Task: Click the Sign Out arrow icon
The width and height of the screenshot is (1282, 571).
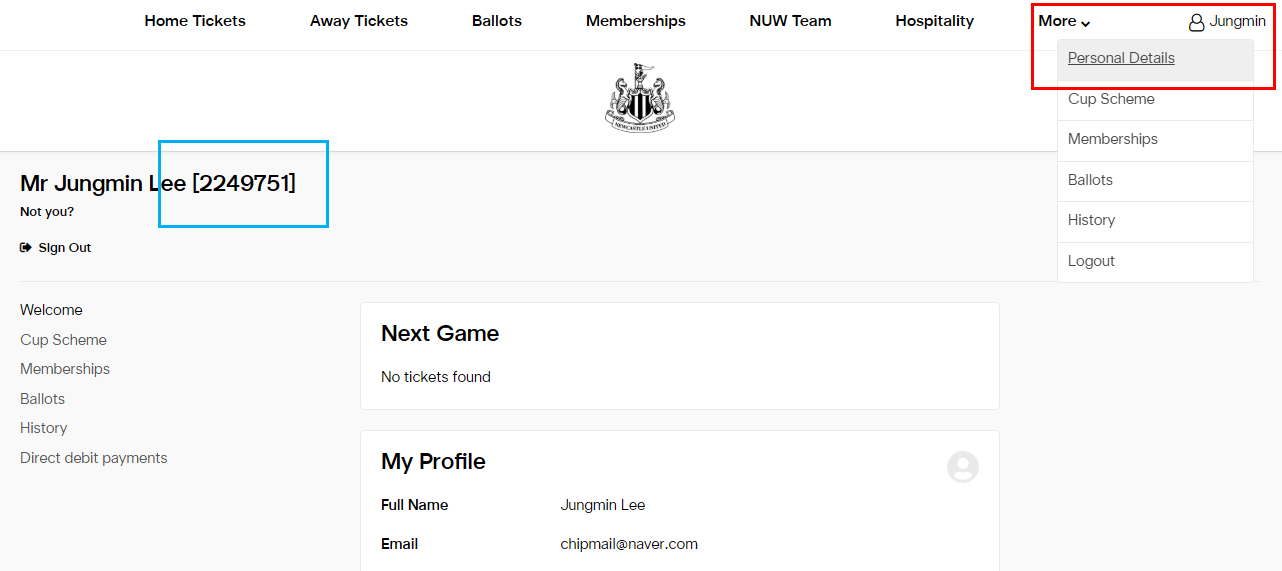Action: point(26,248)
